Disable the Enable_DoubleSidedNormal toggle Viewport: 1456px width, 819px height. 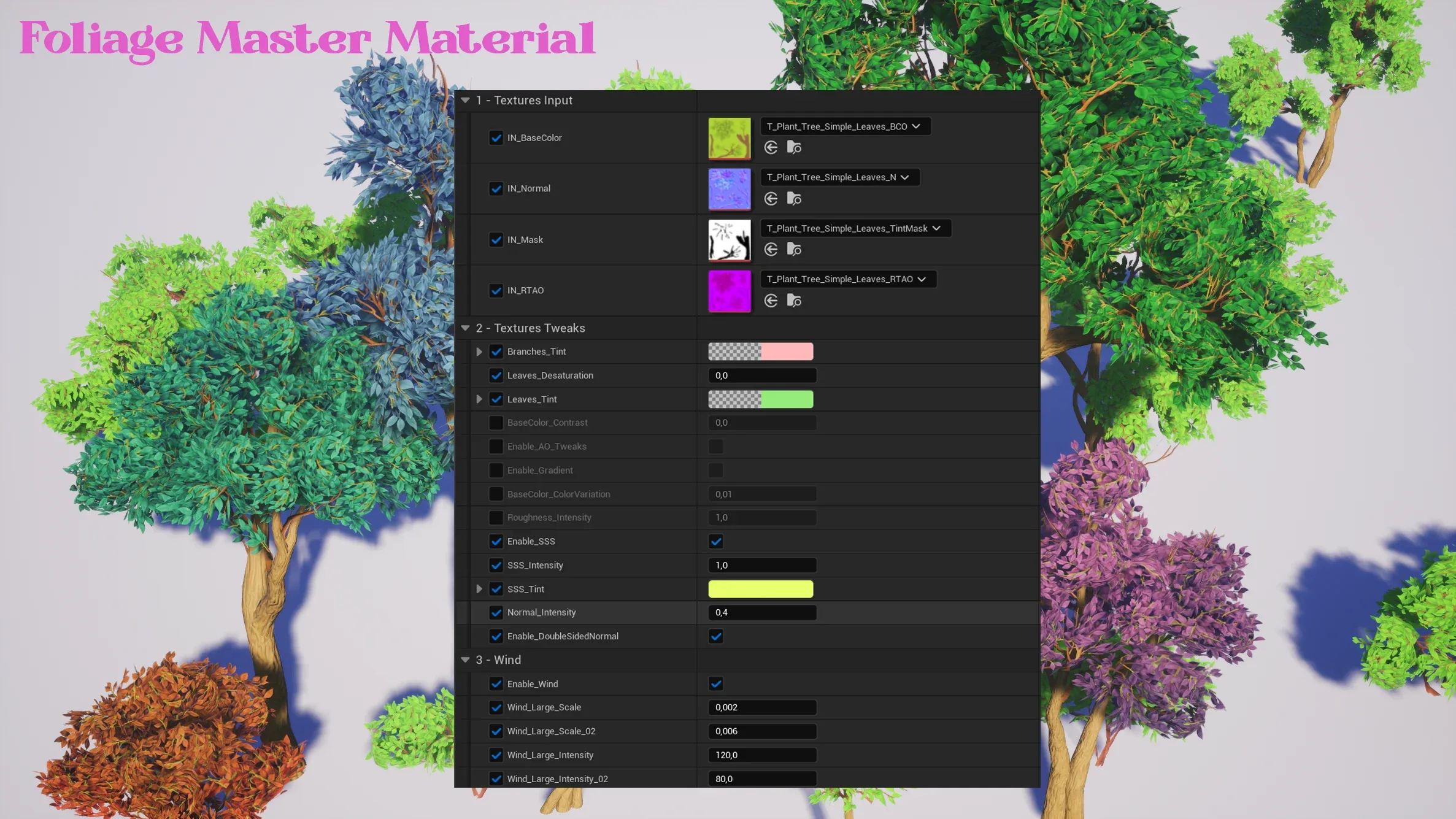click(715, 636)
